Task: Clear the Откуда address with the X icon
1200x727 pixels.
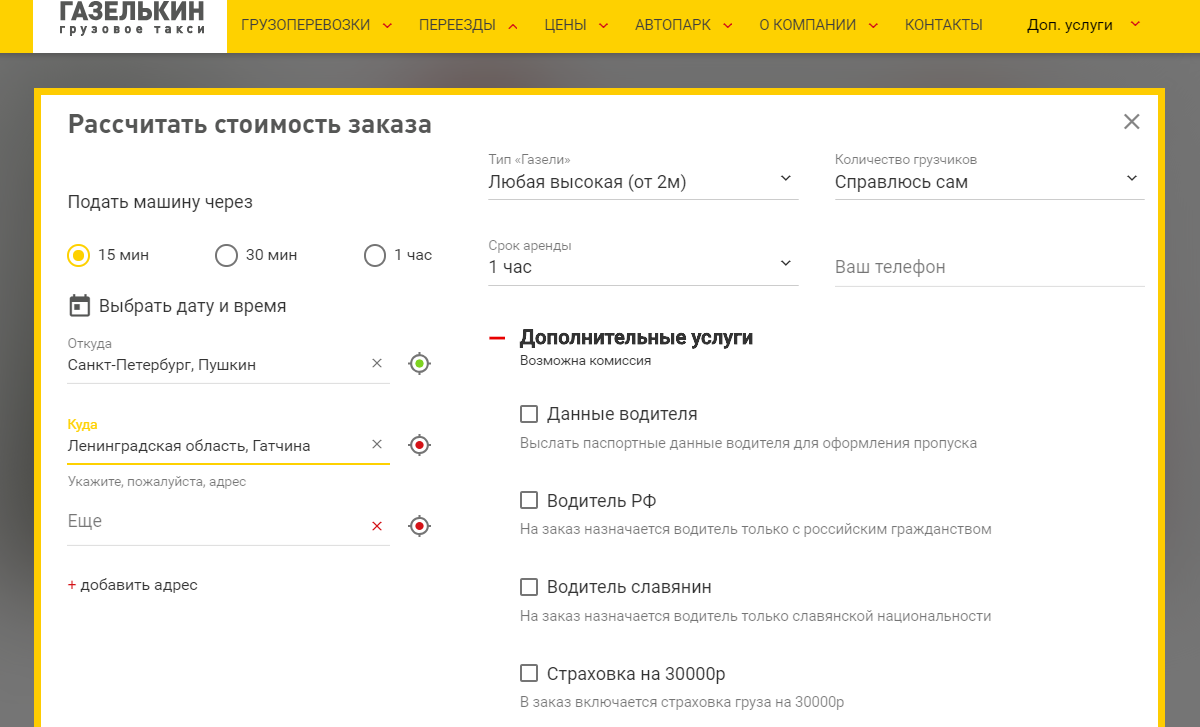Action: click(377, 364)
